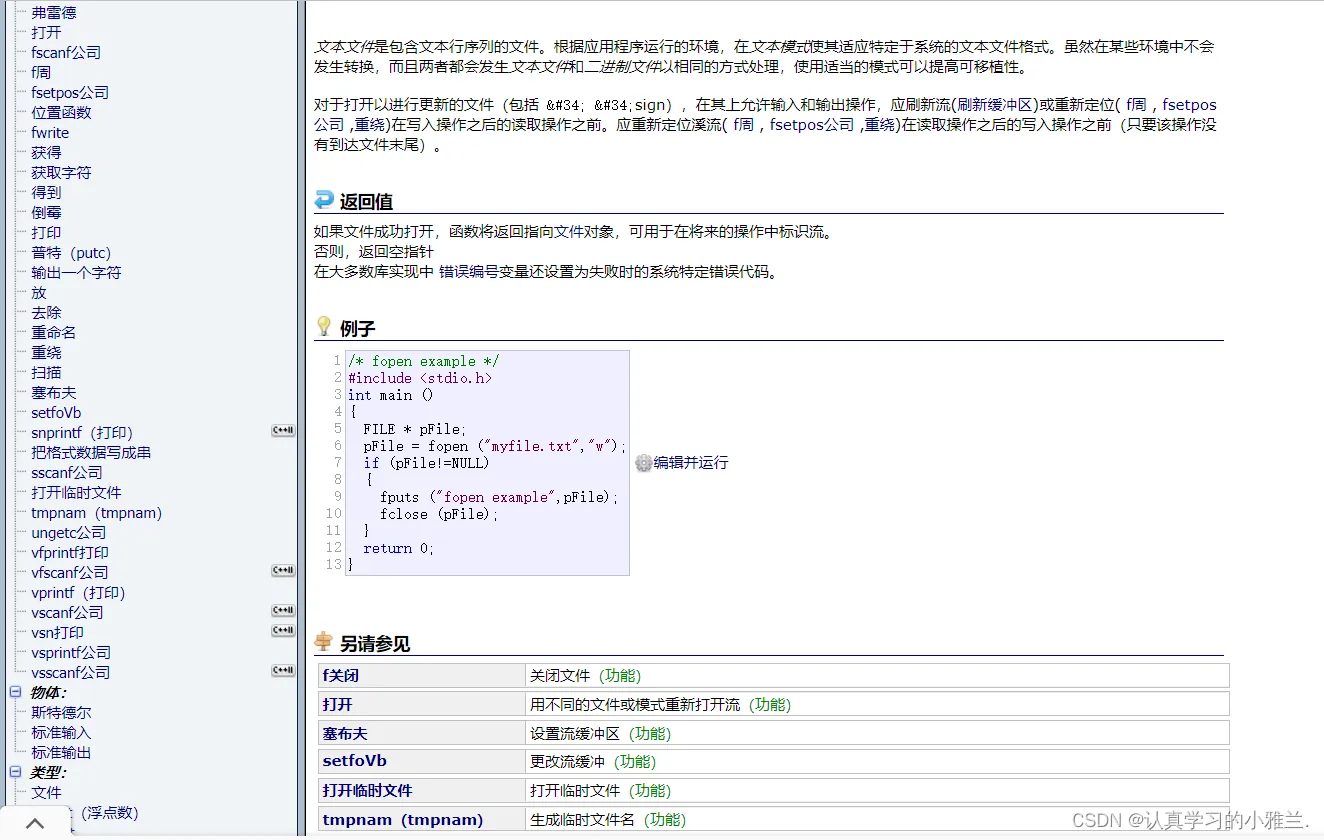Click the signpost icon beside 另请参见
1324x840 pixels.
click(324, 642)
